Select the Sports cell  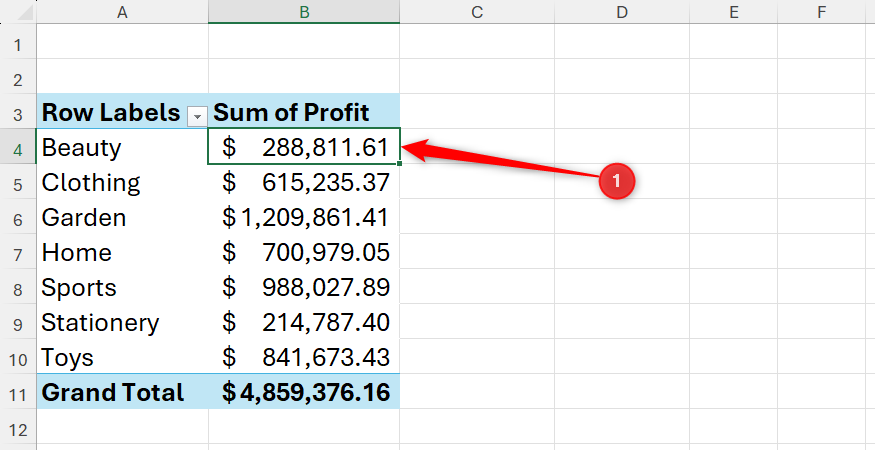click(x=122, y=286)
